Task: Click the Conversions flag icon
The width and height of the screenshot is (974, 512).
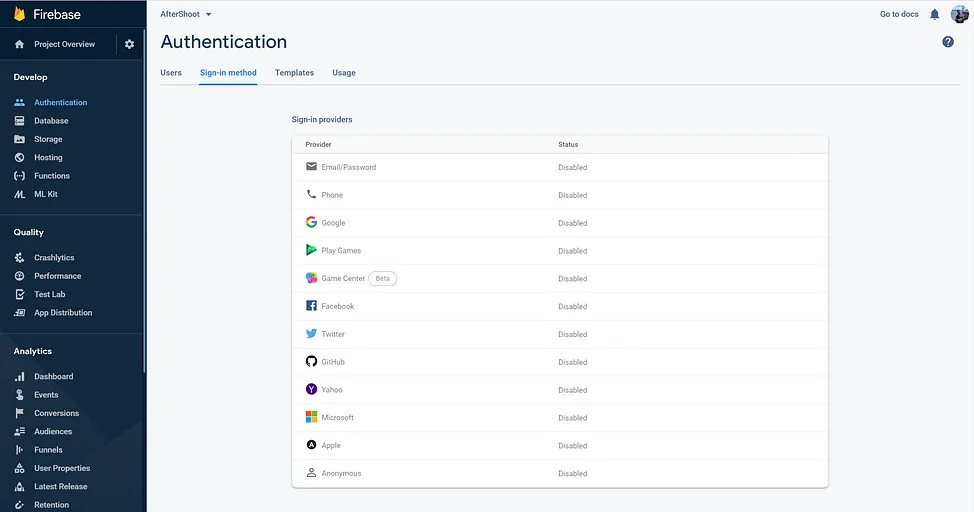Action: point(19,413)
